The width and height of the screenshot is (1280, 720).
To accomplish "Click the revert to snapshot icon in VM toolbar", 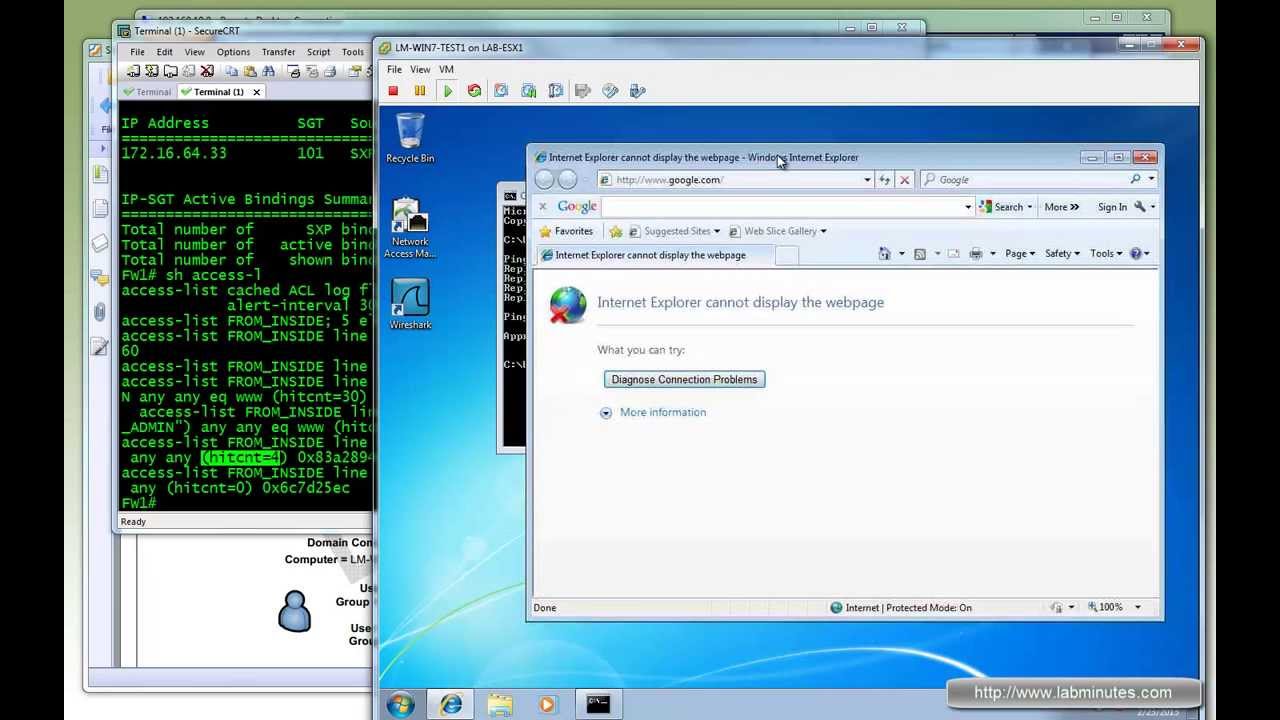I will 528,91.
